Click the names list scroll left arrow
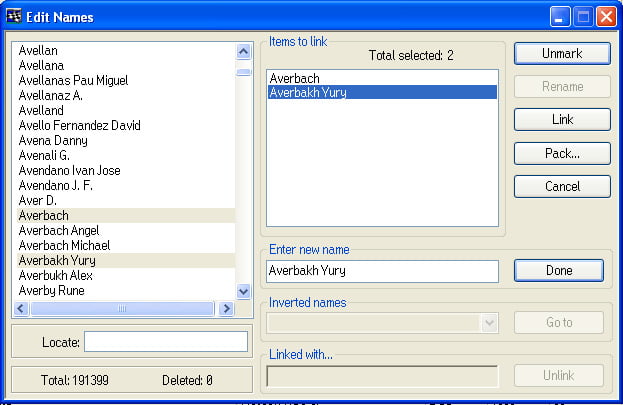 click(x=21, y=308)
